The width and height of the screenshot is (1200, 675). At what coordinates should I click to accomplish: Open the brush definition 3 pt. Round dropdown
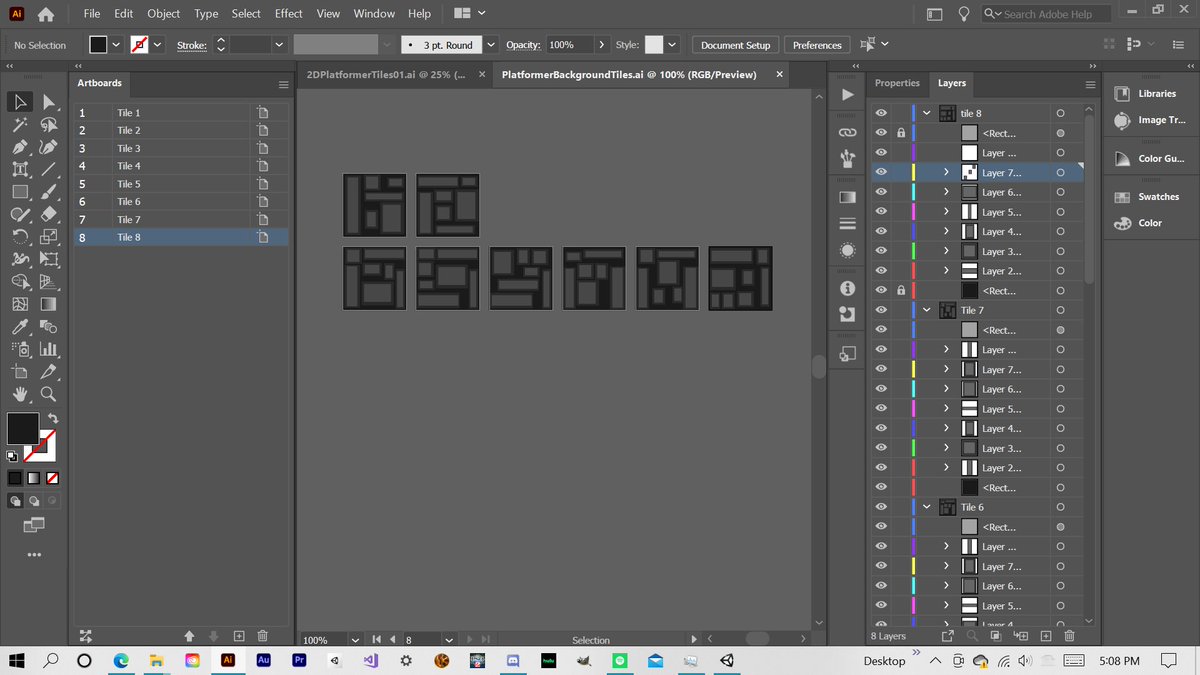[x=490, y=45]
